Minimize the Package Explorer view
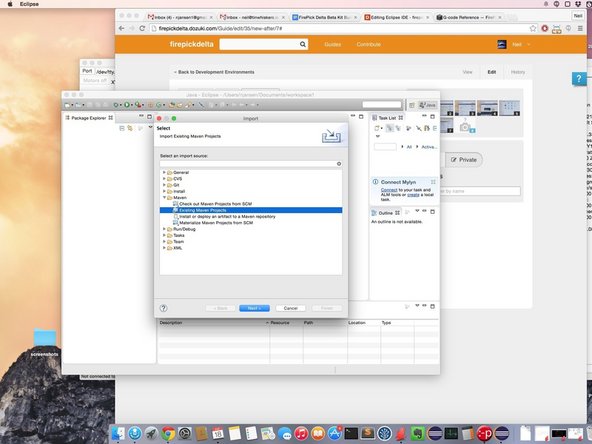592x444 pixels. 141,116
